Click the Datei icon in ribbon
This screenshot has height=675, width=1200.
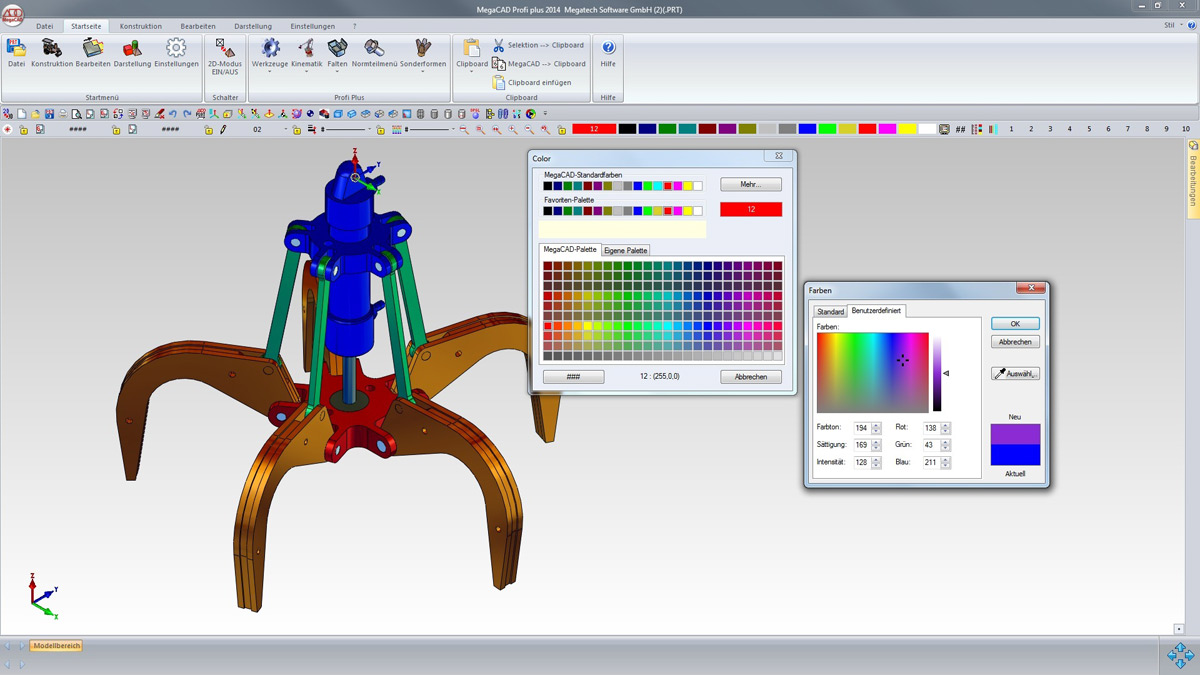pos(16,48)
